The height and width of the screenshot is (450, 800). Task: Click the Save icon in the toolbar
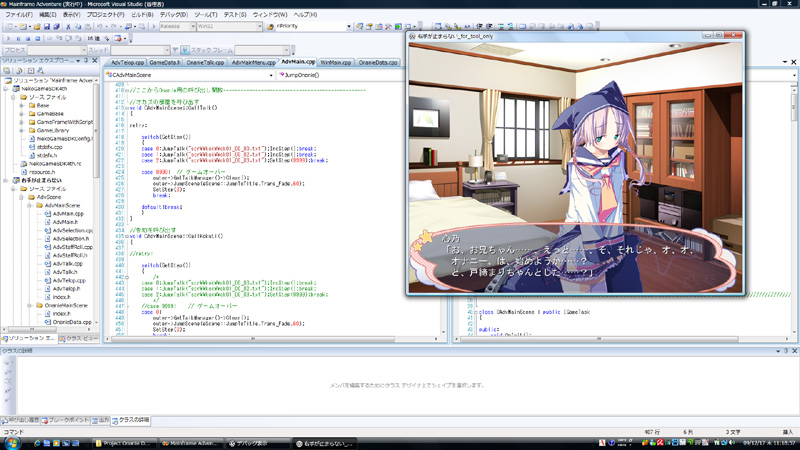pyautogui.click(x=47, y=27)
